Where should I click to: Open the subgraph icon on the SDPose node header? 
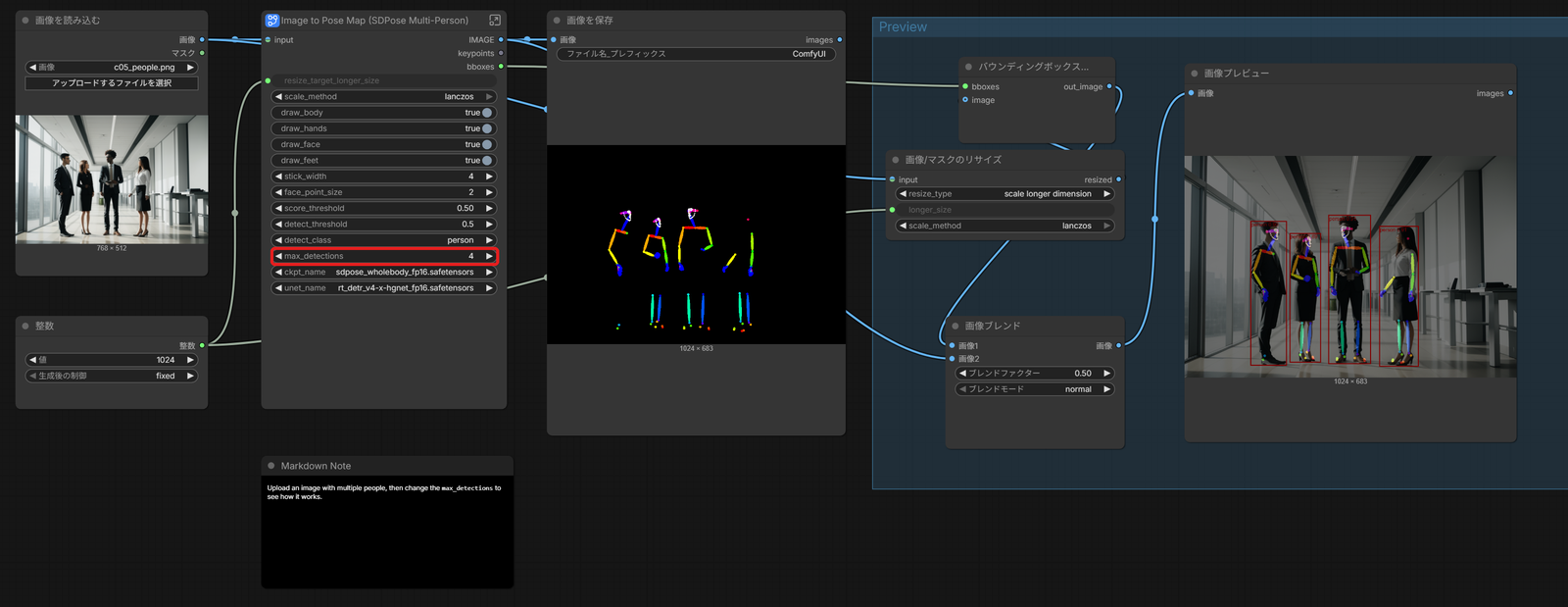[495, 20]
